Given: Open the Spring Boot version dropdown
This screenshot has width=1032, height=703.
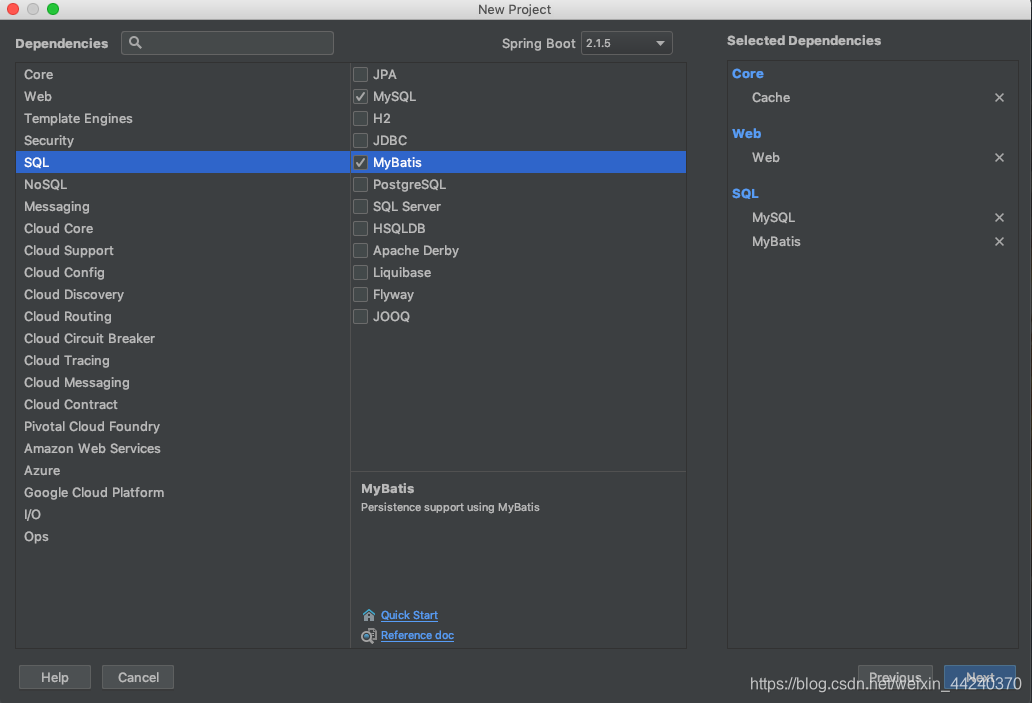Looking at the screenshot, I should (x=627, y=43).
